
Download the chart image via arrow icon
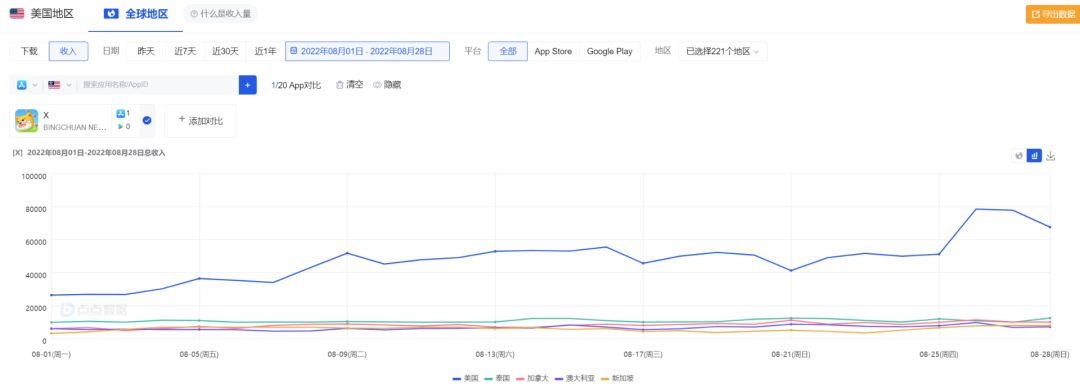[x=1050, y=156]
